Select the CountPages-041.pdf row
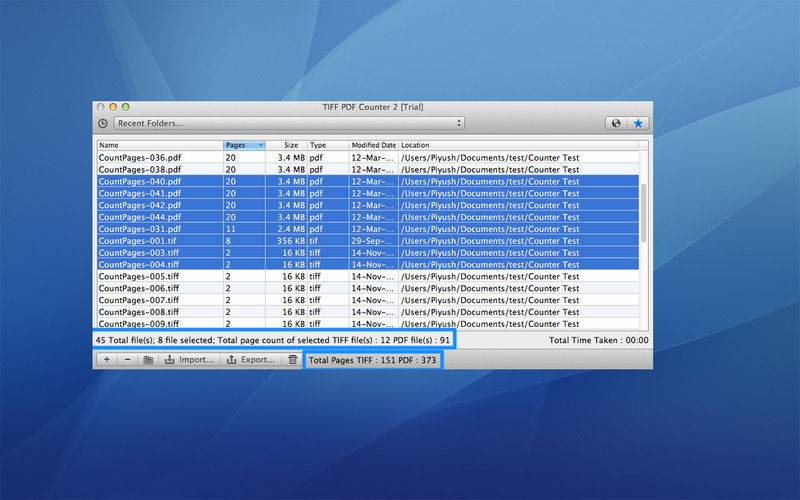This screenshot has height=500, width=800. [368, 193]
